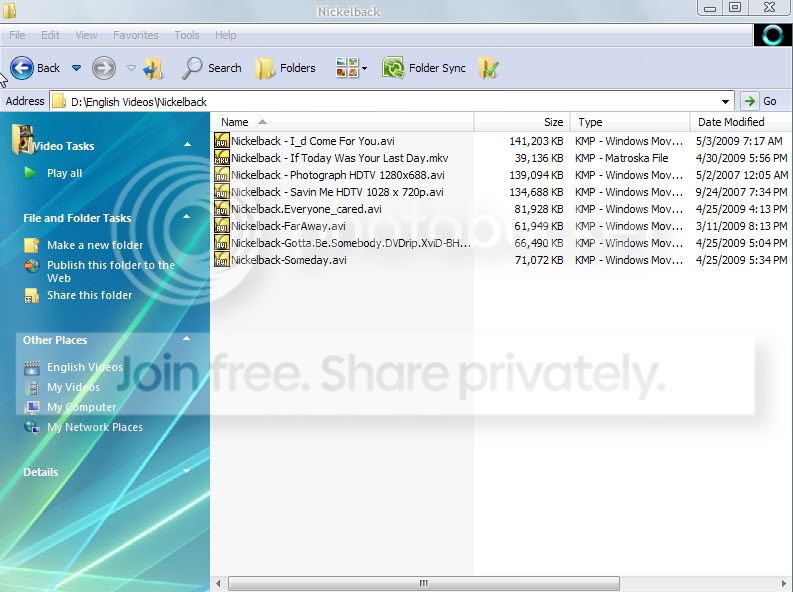The height and width of the screenshot is (592, 793).
Task: Click the Share this folder icon
Action: point(31,295)
